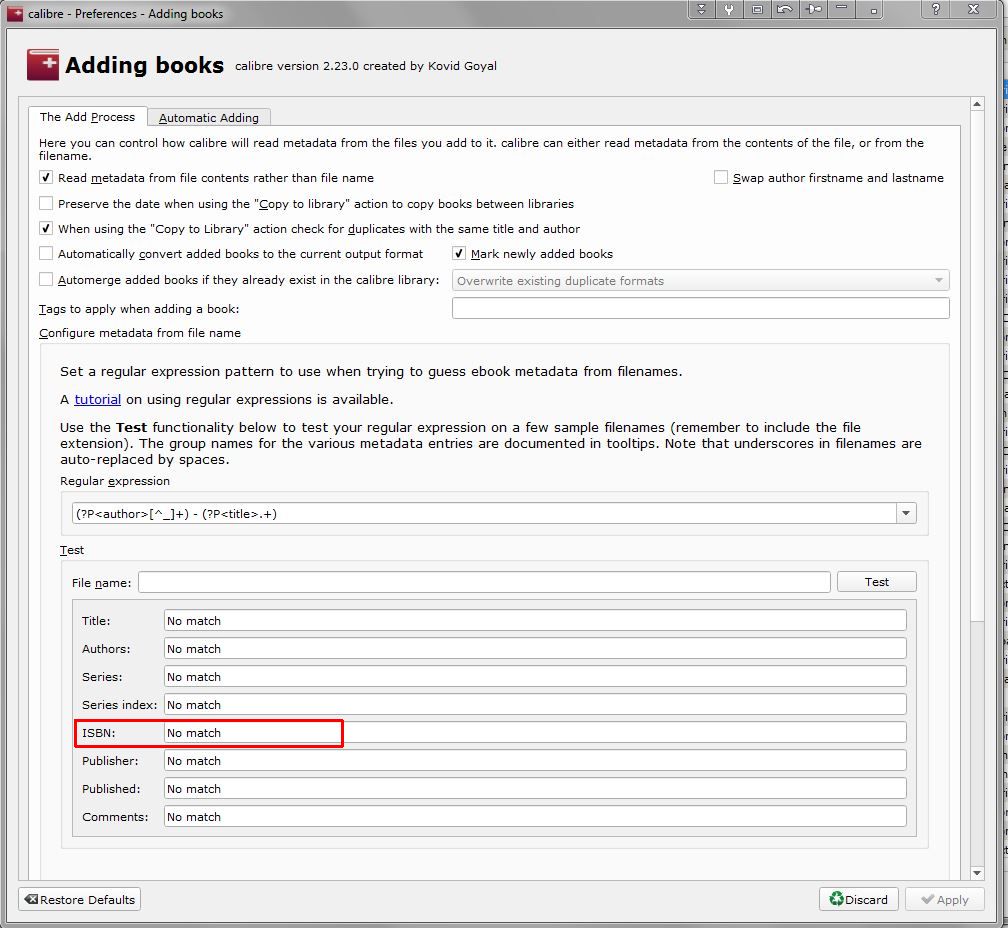Click the small square maximize title icon

click(x=872, y=10)
